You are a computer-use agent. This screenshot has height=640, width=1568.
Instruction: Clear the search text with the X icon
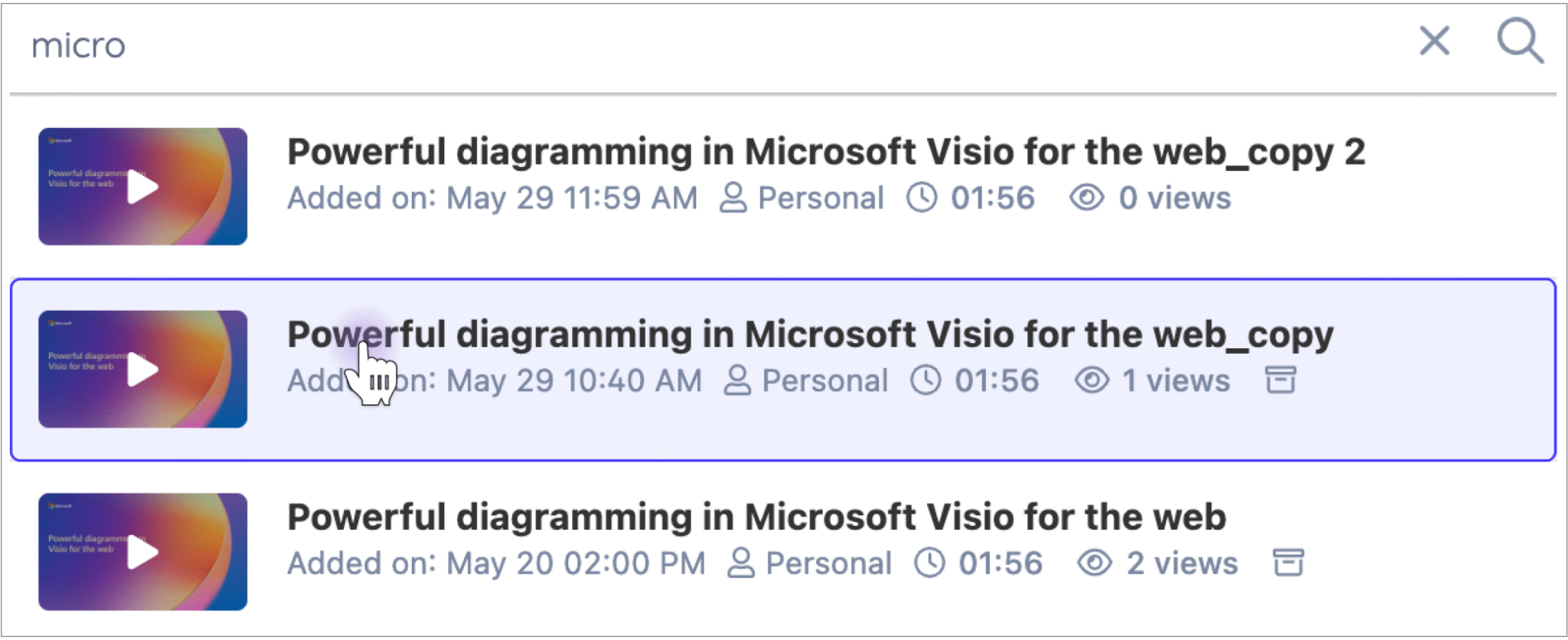pyautogui.click(x=1434, y=41)
